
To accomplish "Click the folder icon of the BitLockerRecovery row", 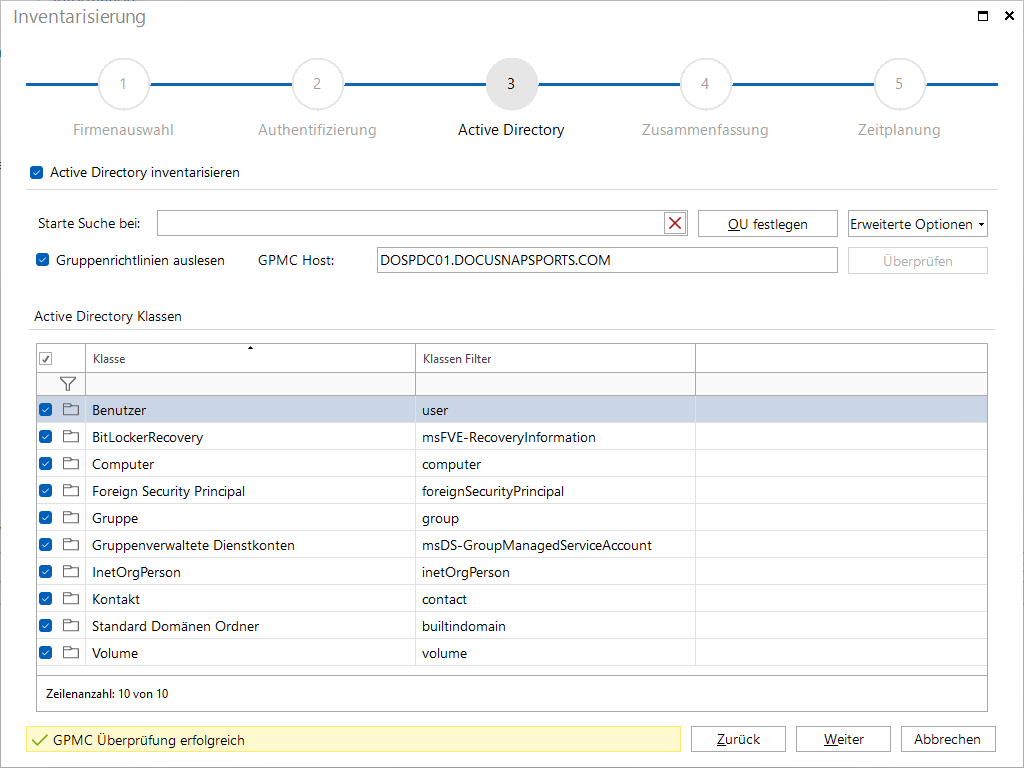I will click(71, 436).
